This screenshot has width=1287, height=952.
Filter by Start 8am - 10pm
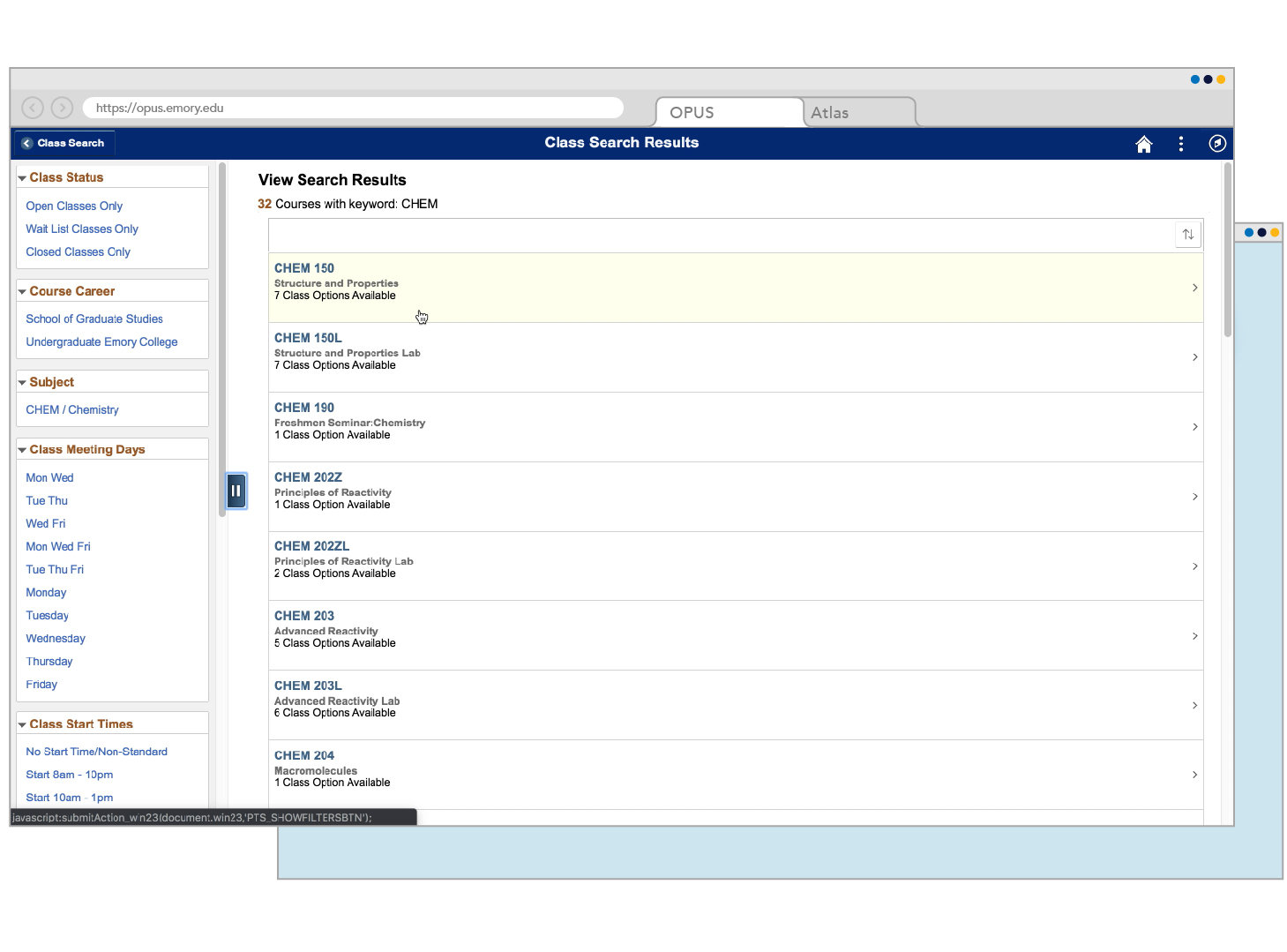point(70,774)
